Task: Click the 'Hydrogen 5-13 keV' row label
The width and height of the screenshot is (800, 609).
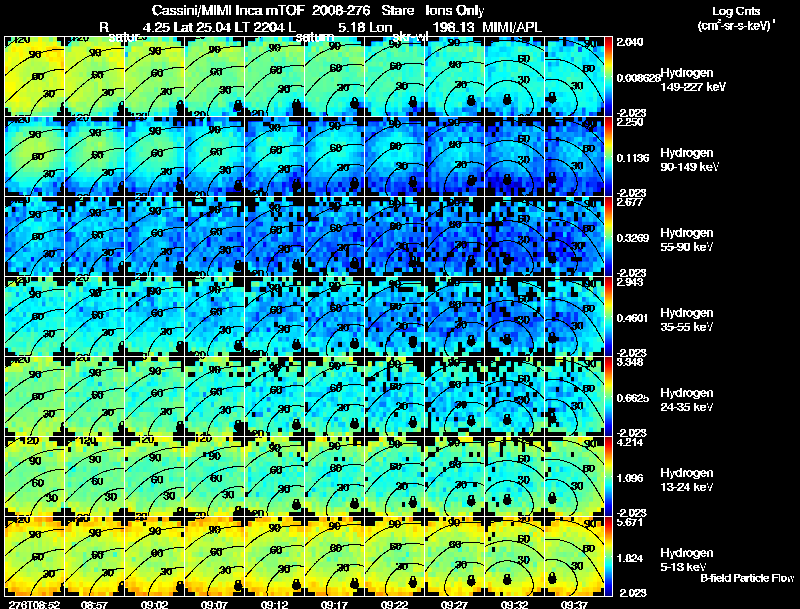Action: pyautogui.click(x=687, y=560)
